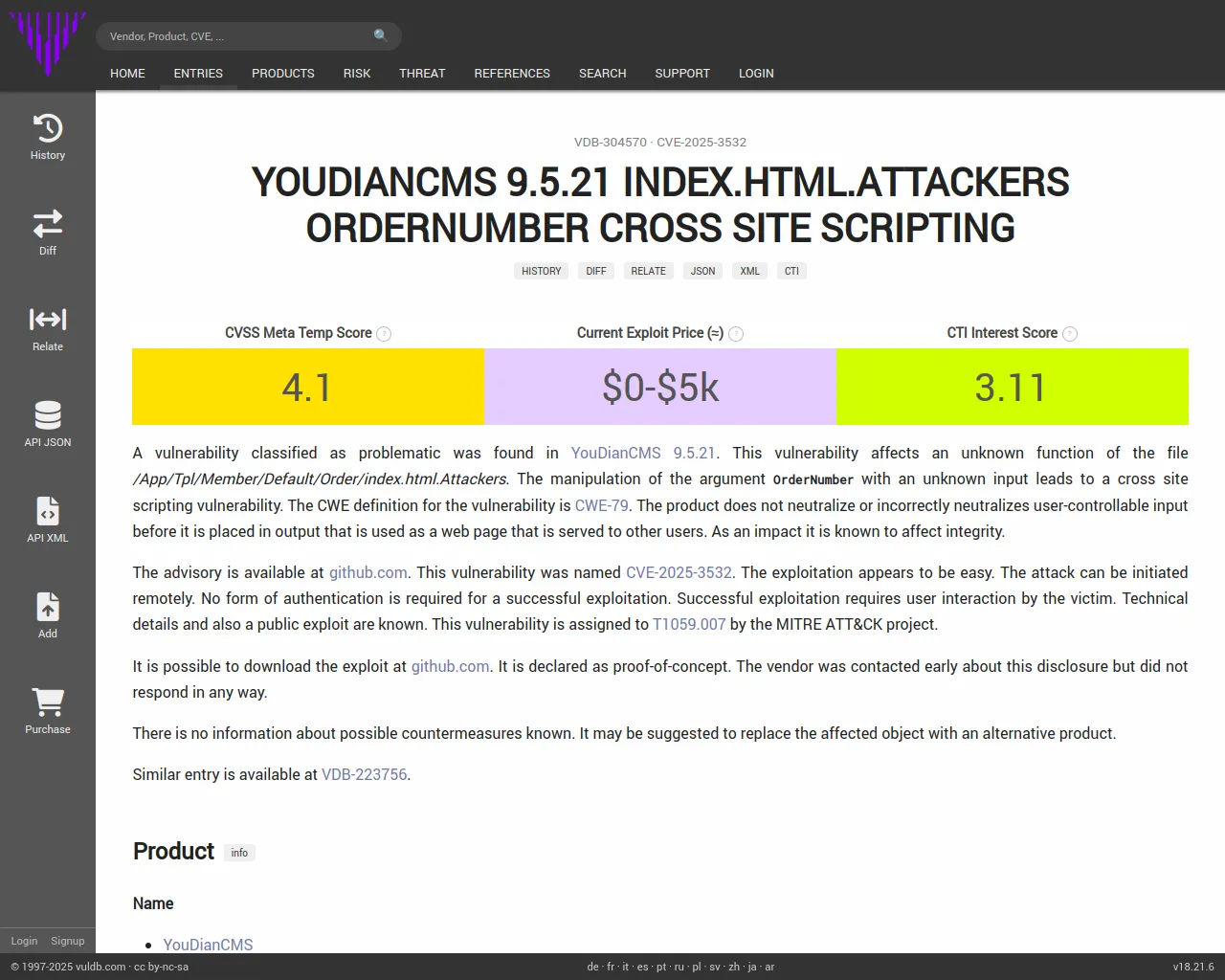Open the RISK menu item
The image size is (1225, 980).
click(357, 74)
